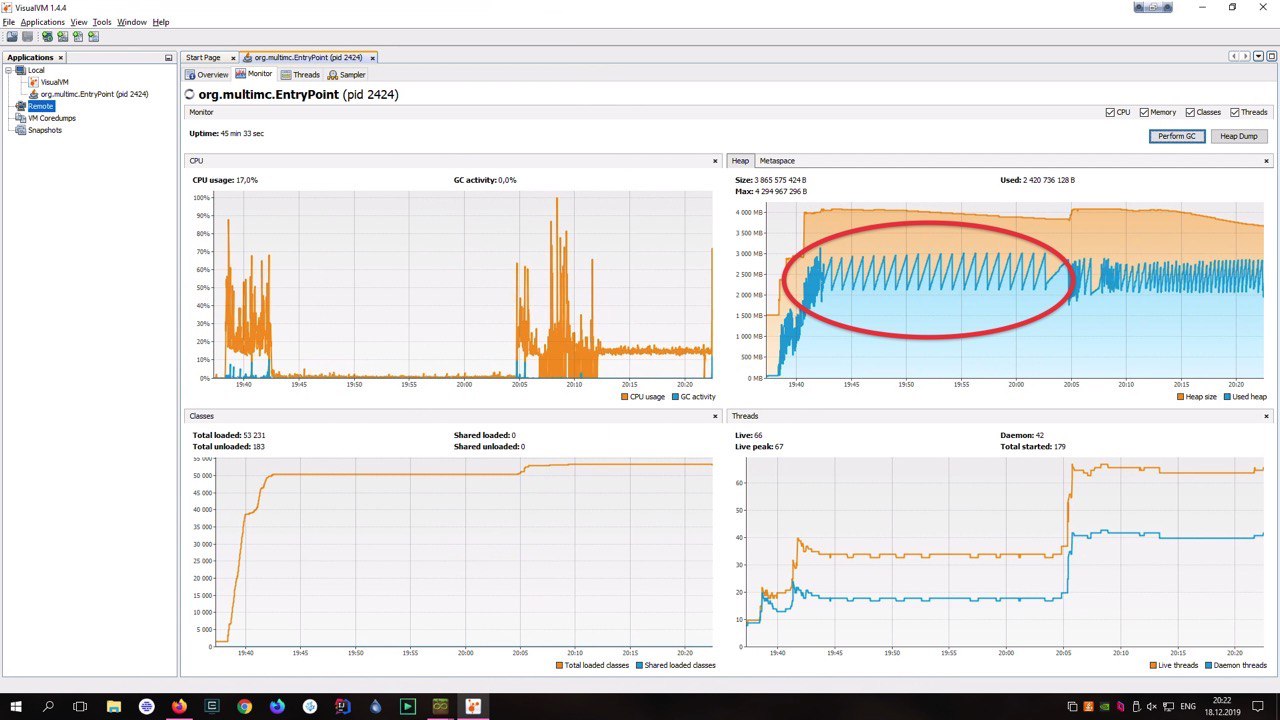Close the Heap graph panel
The height and width of the screenshot is (720, 1280).
[x=1267, y=161]
